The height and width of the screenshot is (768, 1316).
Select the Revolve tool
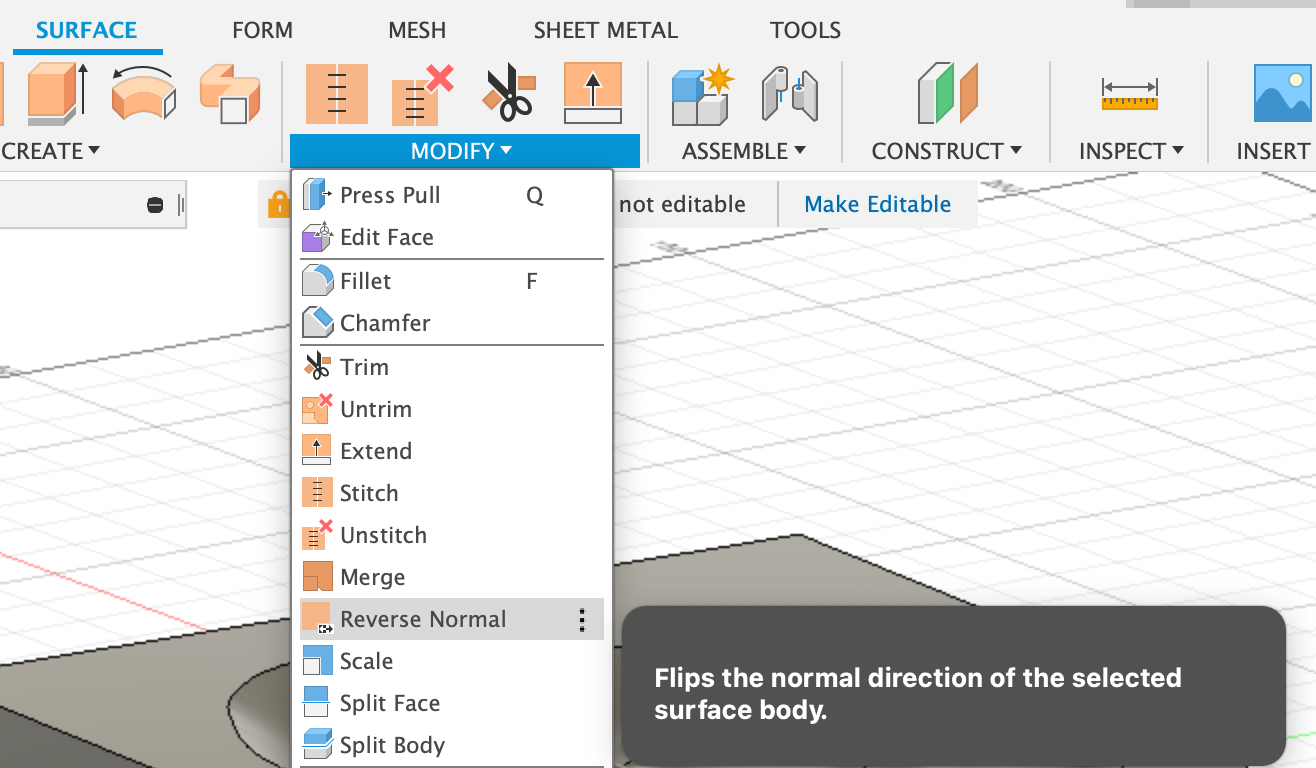[142, 92]
